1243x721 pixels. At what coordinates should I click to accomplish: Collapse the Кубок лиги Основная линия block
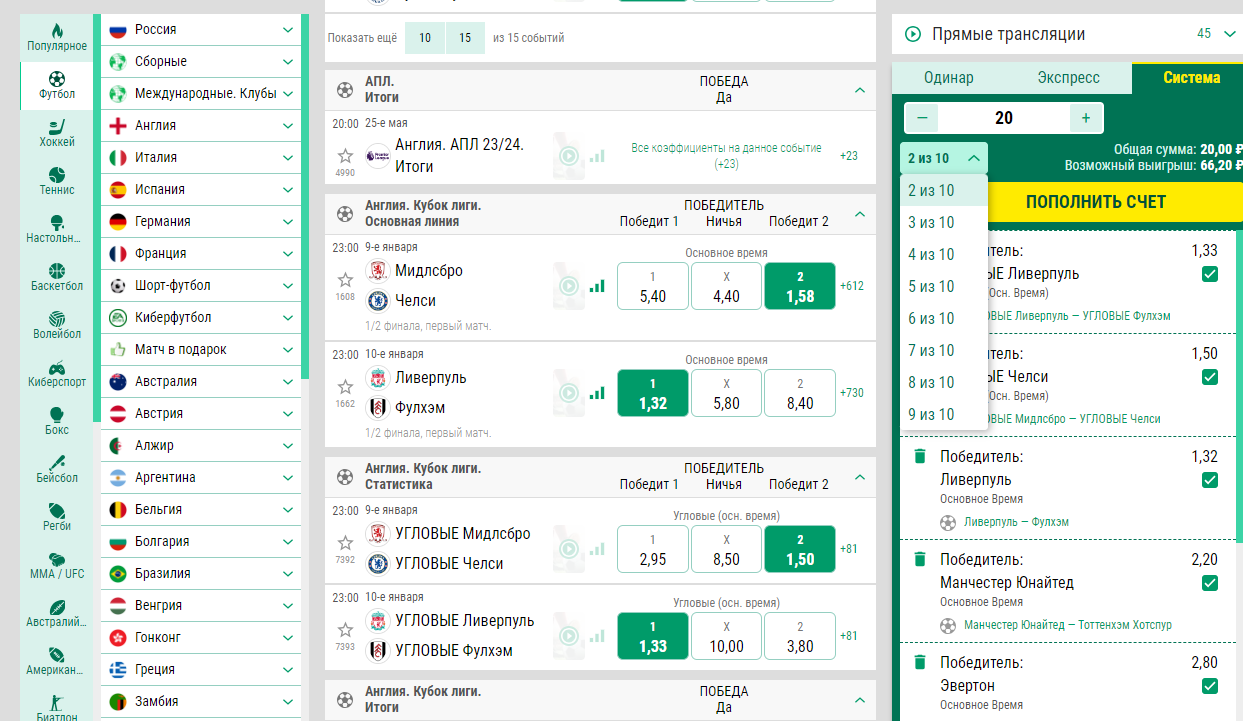click(x=860, y=214)
